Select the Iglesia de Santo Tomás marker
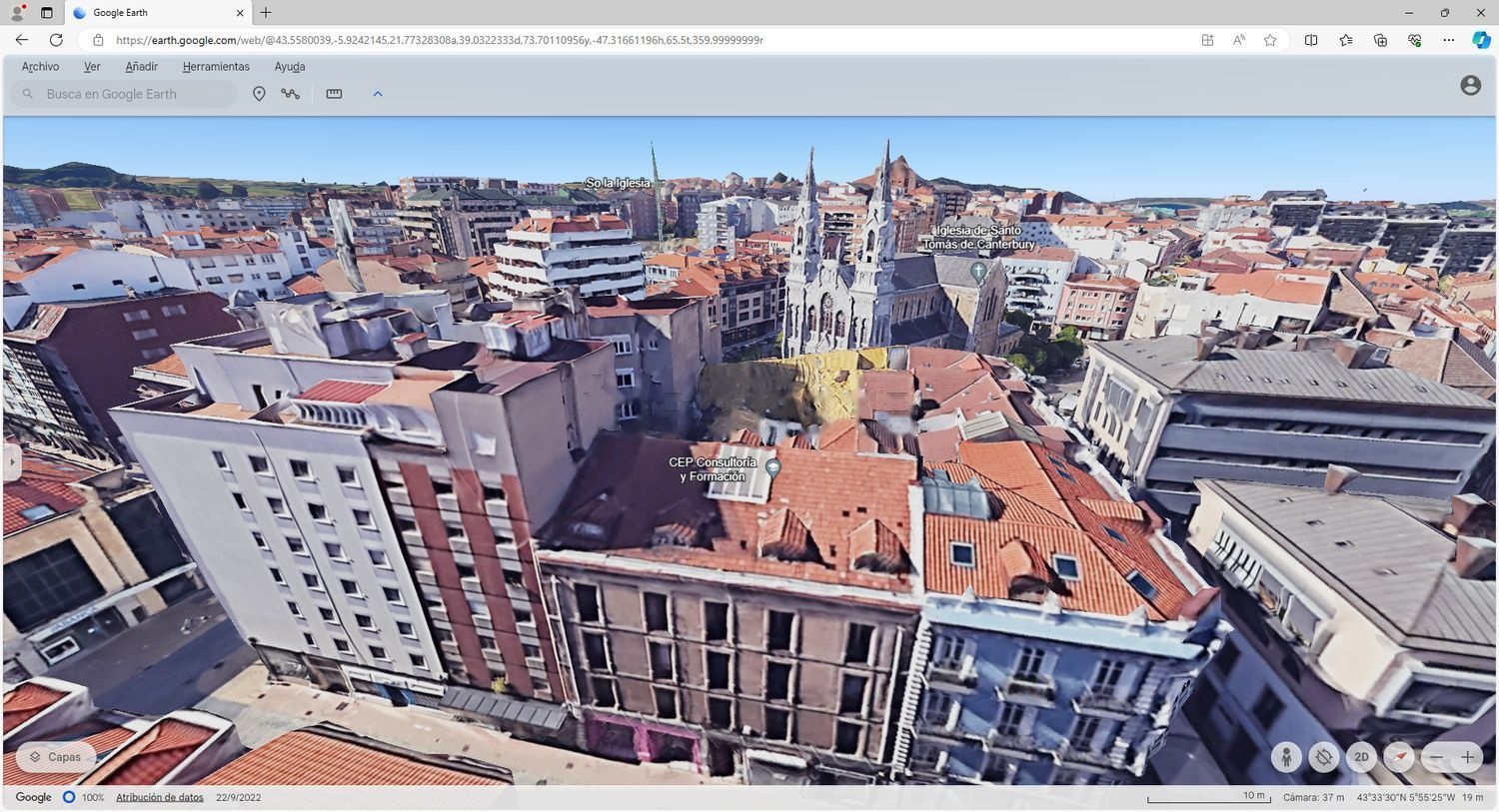The height and width of the screenshot is (812, 1499). click(978, 271)
